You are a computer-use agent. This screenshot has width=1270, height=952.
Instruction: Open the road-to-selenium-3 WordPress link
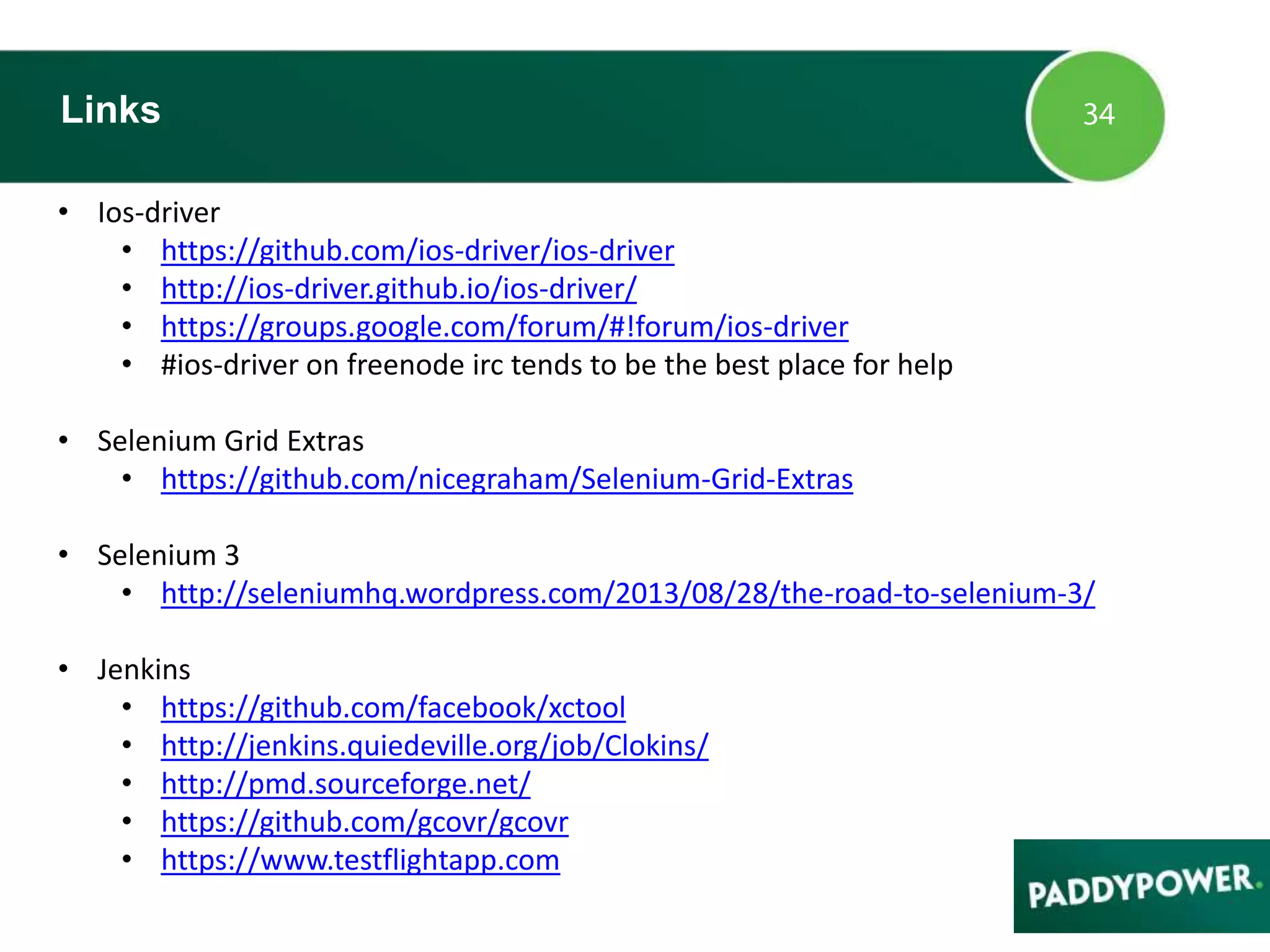pyautogui.click(x=628, y=594)
